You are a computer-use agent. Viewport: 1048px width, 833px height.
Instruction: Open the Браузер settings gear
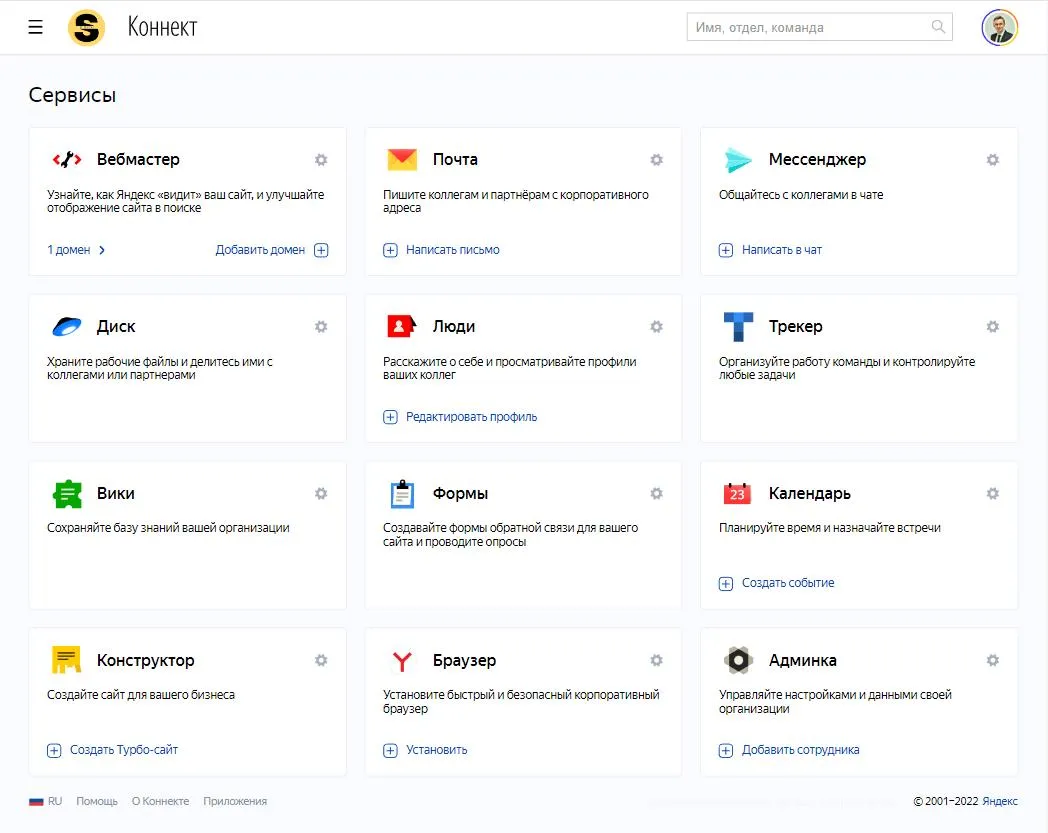coord(656,660)
